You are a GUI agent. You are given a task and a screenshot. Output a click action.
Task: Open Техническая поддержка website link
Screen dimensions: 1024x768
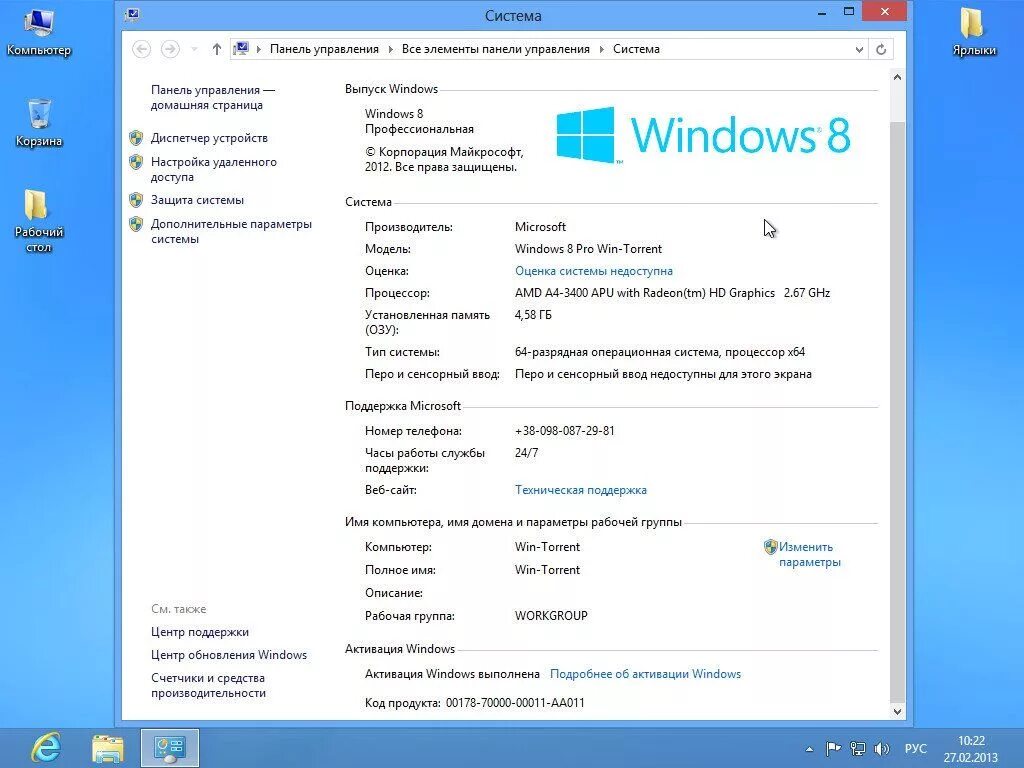tap(581, 490)
